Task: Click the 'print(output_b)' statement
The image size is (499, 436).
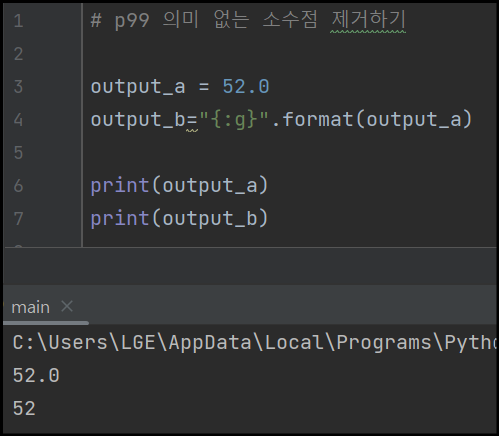Action: coord(180,218)
